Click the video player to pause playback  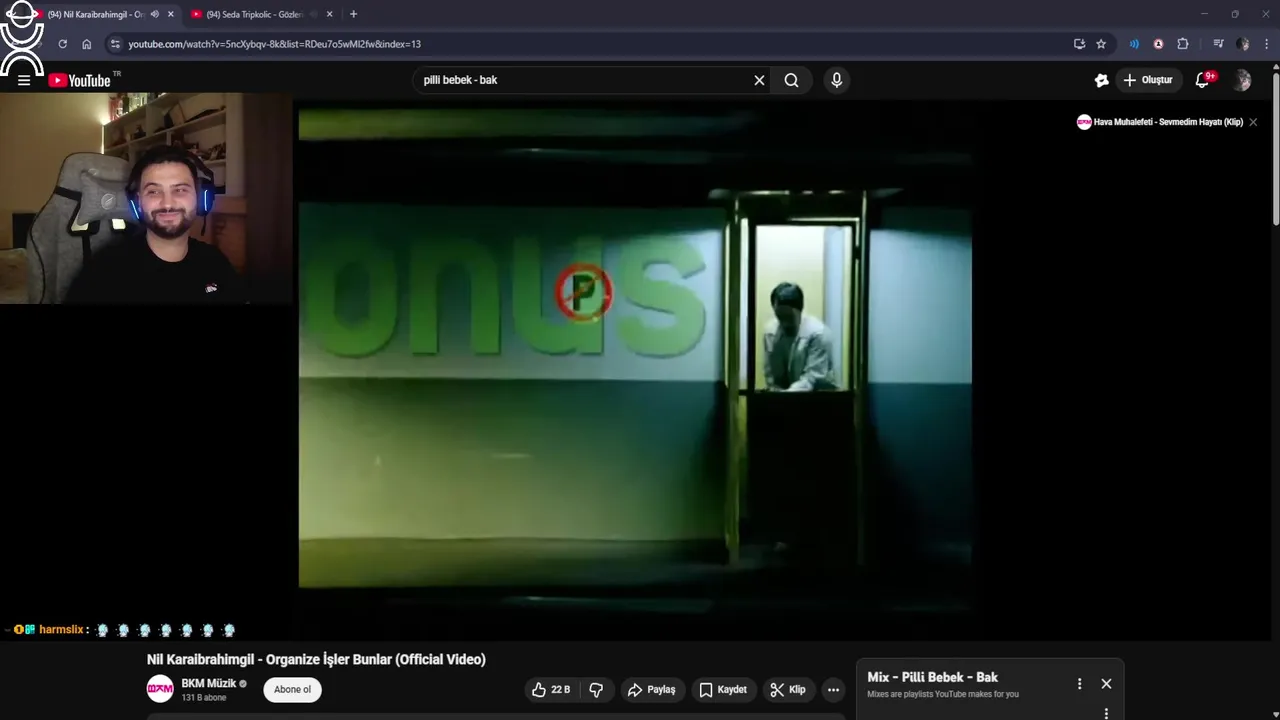point(635,350)
